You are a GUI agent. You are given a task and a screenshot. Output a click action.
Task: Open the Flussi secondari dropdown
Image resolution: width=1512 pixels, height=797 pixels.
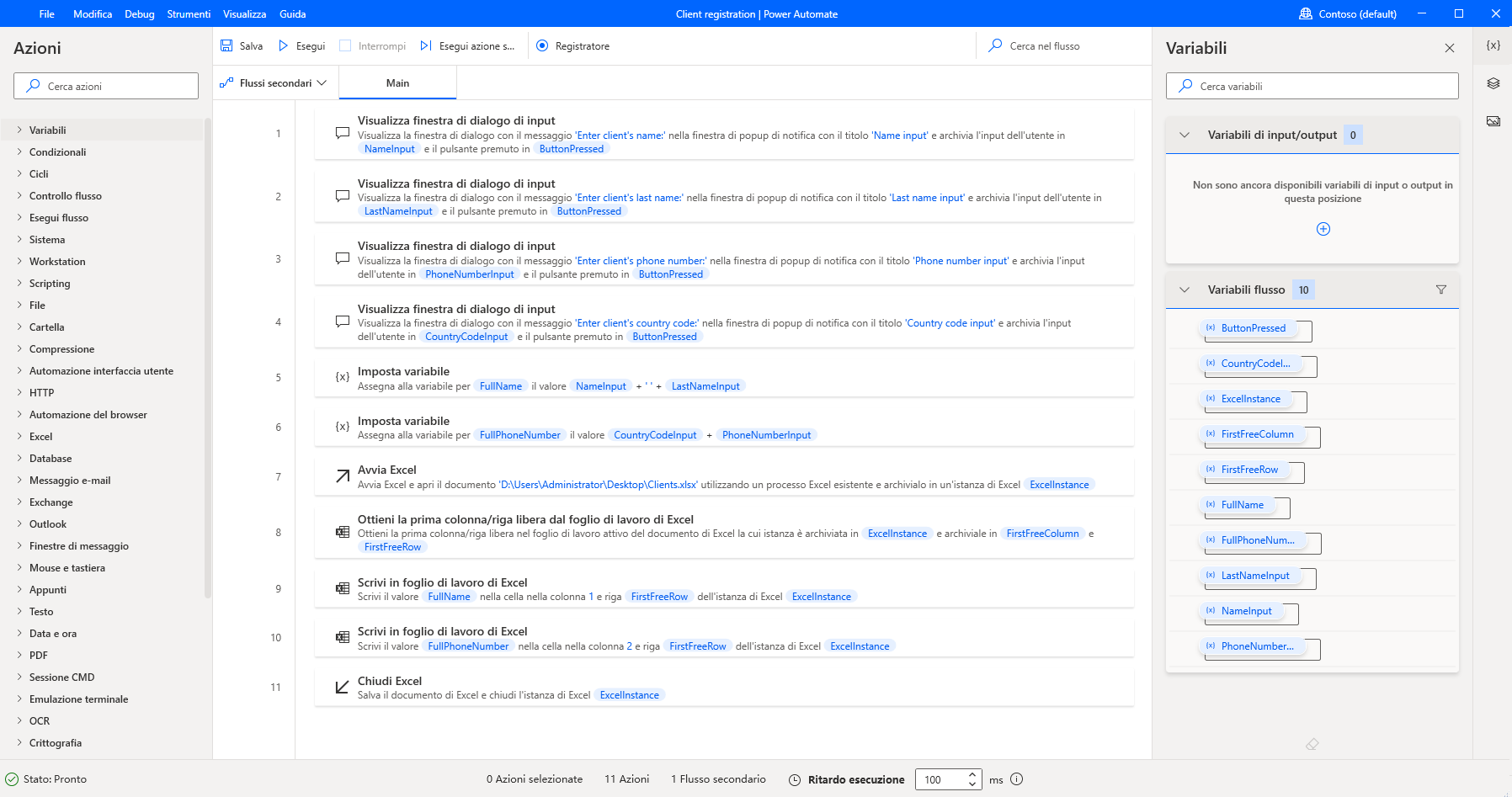tap(274, 83)
